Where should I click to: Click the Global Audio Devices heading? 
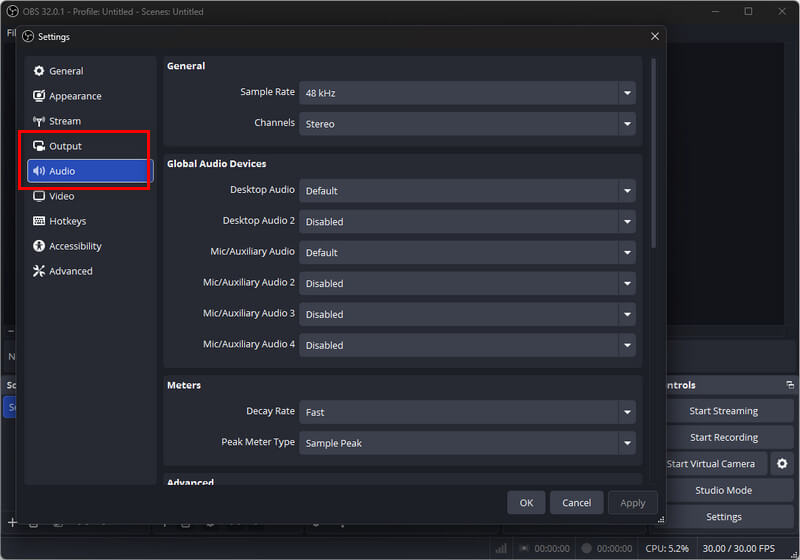pos(216,164)
